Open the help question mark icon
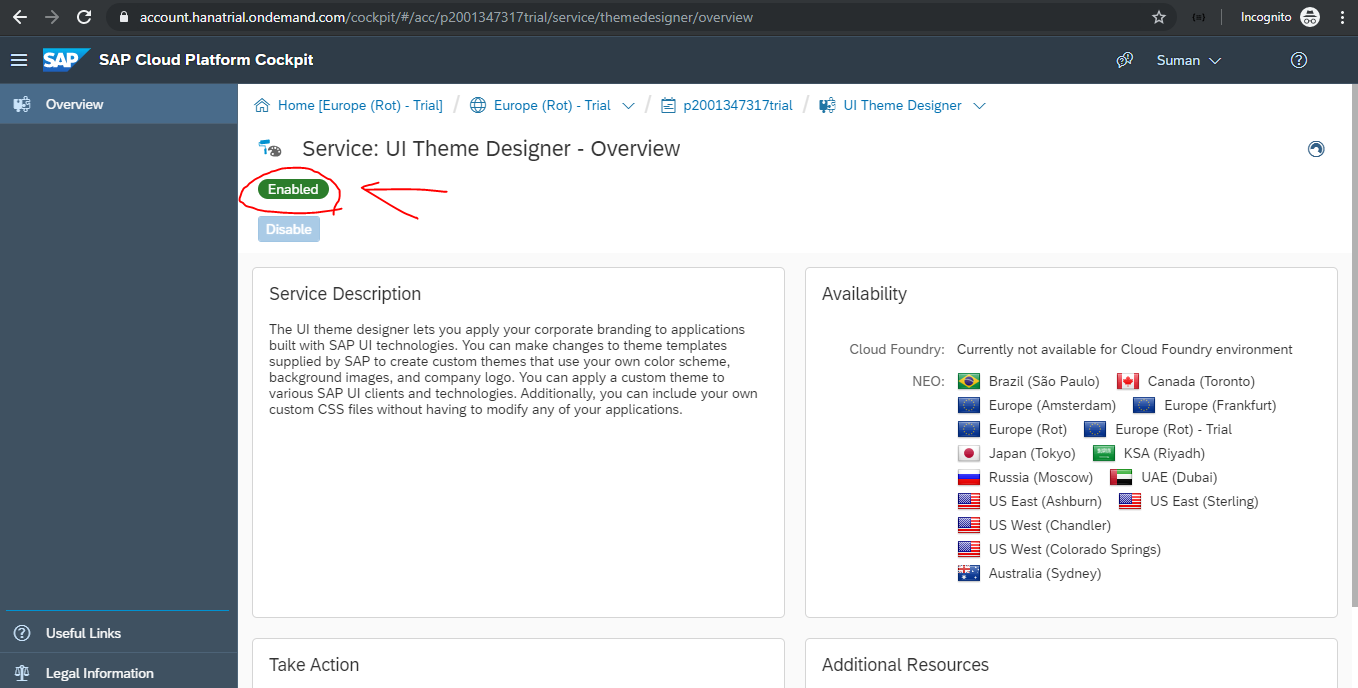 [1299, 60]
